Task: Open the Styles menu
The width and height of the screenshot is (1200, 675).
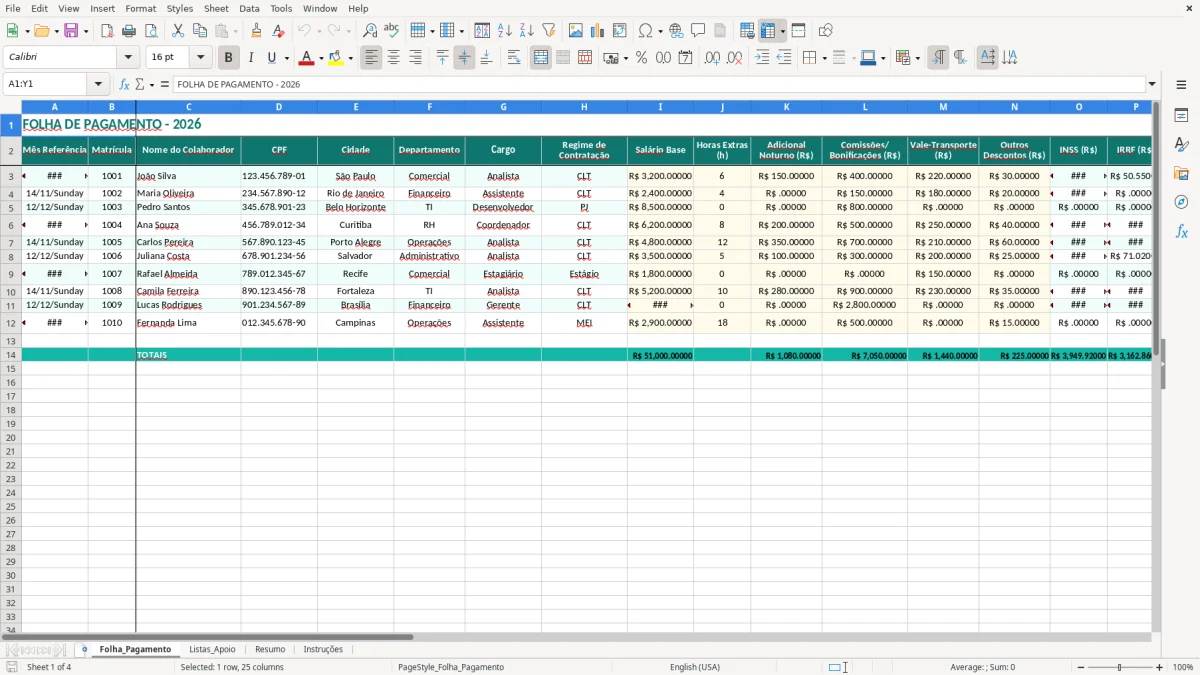Action: click(x=180, y=8)
